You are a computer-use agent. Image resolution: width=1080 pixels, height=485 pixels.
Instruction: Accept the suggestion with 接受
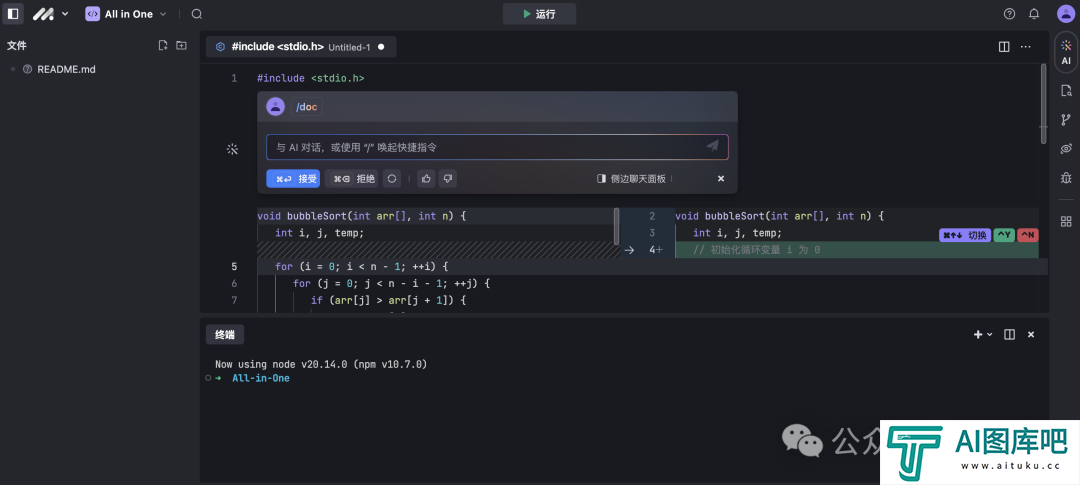point(293,179)
